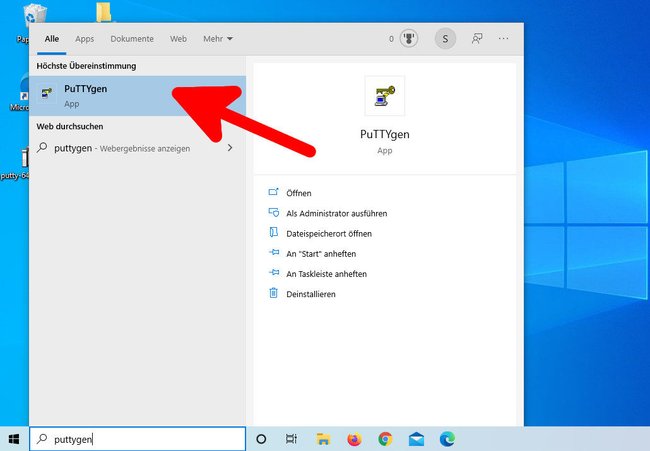The image size is (650, 451).
Task: Click the rewards trophy icon
Action: [x=409, y=39]
